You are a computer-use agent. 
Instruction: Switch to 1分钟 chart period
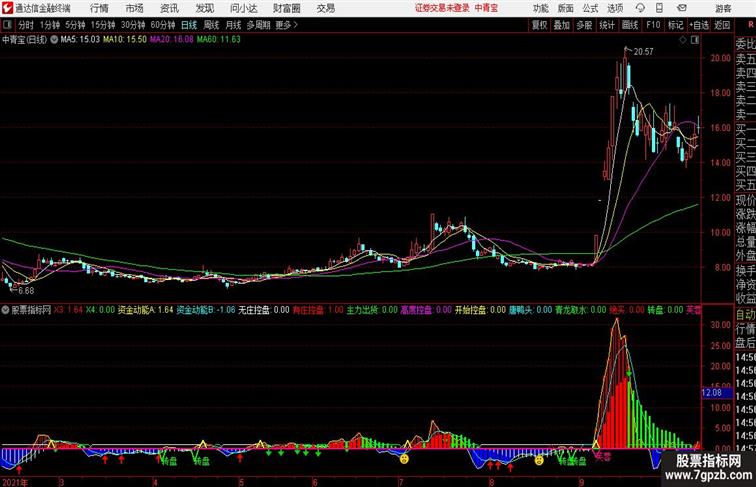pyautogui.click(x=50, y=25)
